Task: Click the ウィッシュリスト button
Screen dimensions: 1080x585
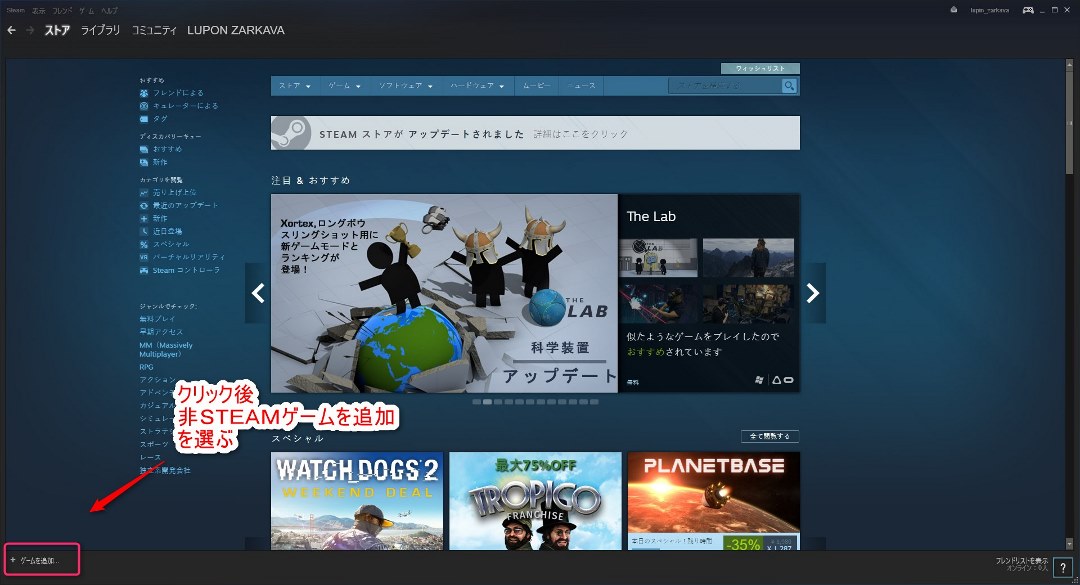Action: (x=760, y=68)
